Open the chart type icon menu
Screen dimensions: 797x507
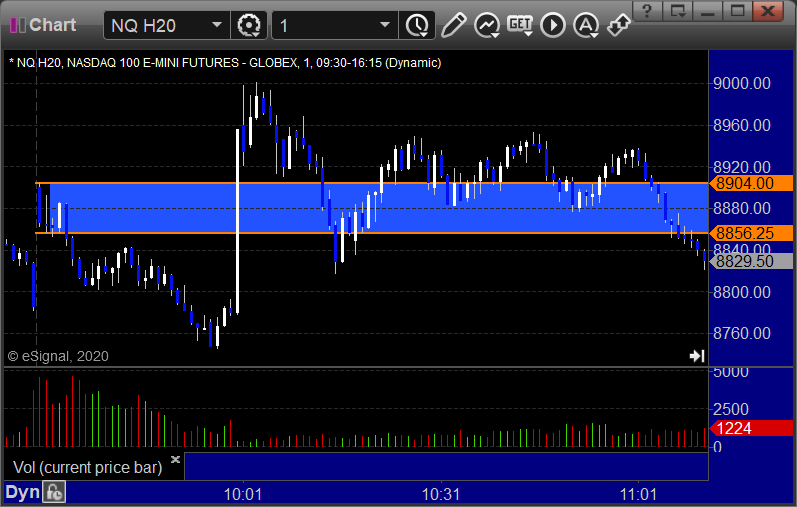487,25
